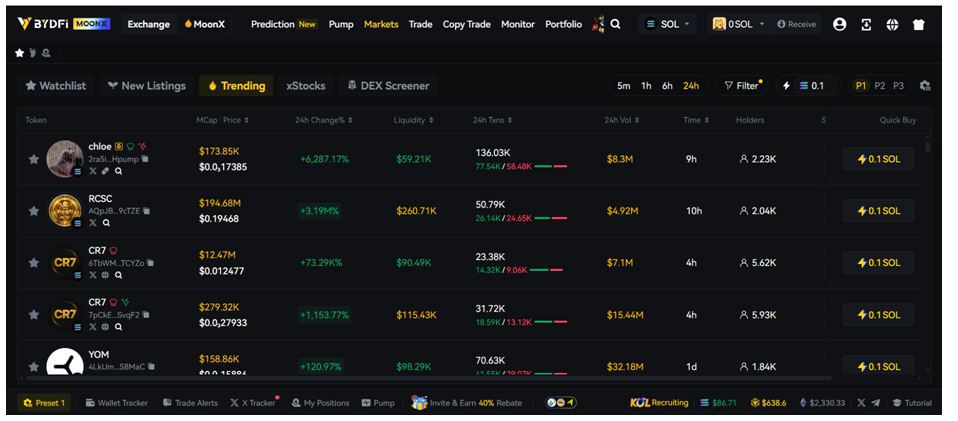Screen dimensions: 958x421
Task: Switch to the New Listings tab
Action: click(x=146, y=86)
